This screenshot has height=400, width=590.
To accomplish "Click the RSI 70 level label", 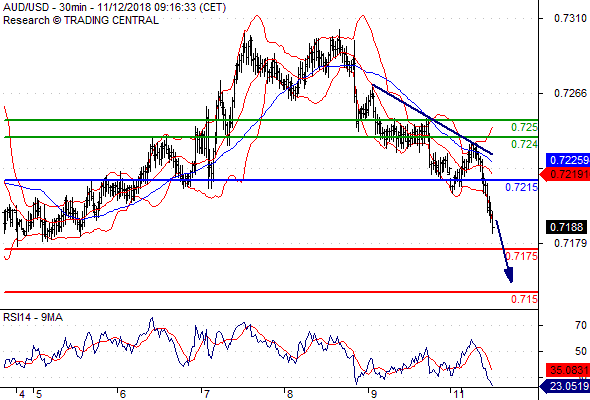I will (x=581, y=325).
